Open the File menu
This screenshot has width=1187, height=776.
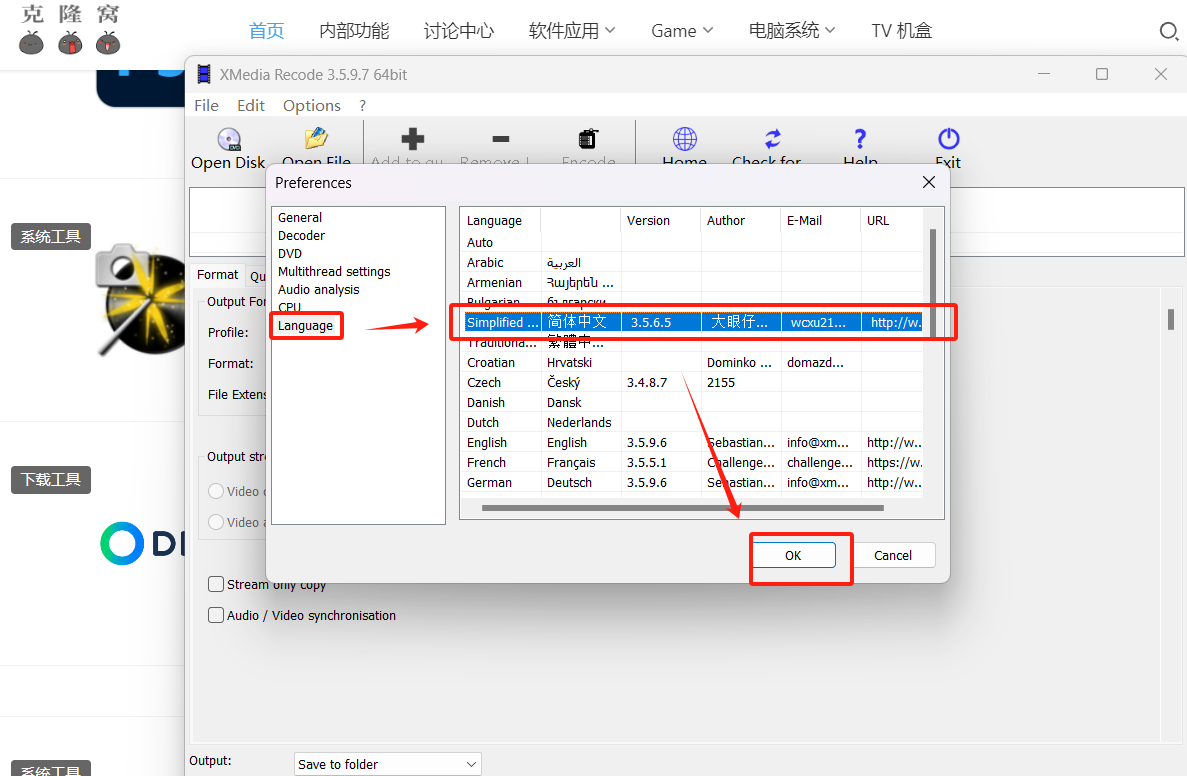point(207,105)
